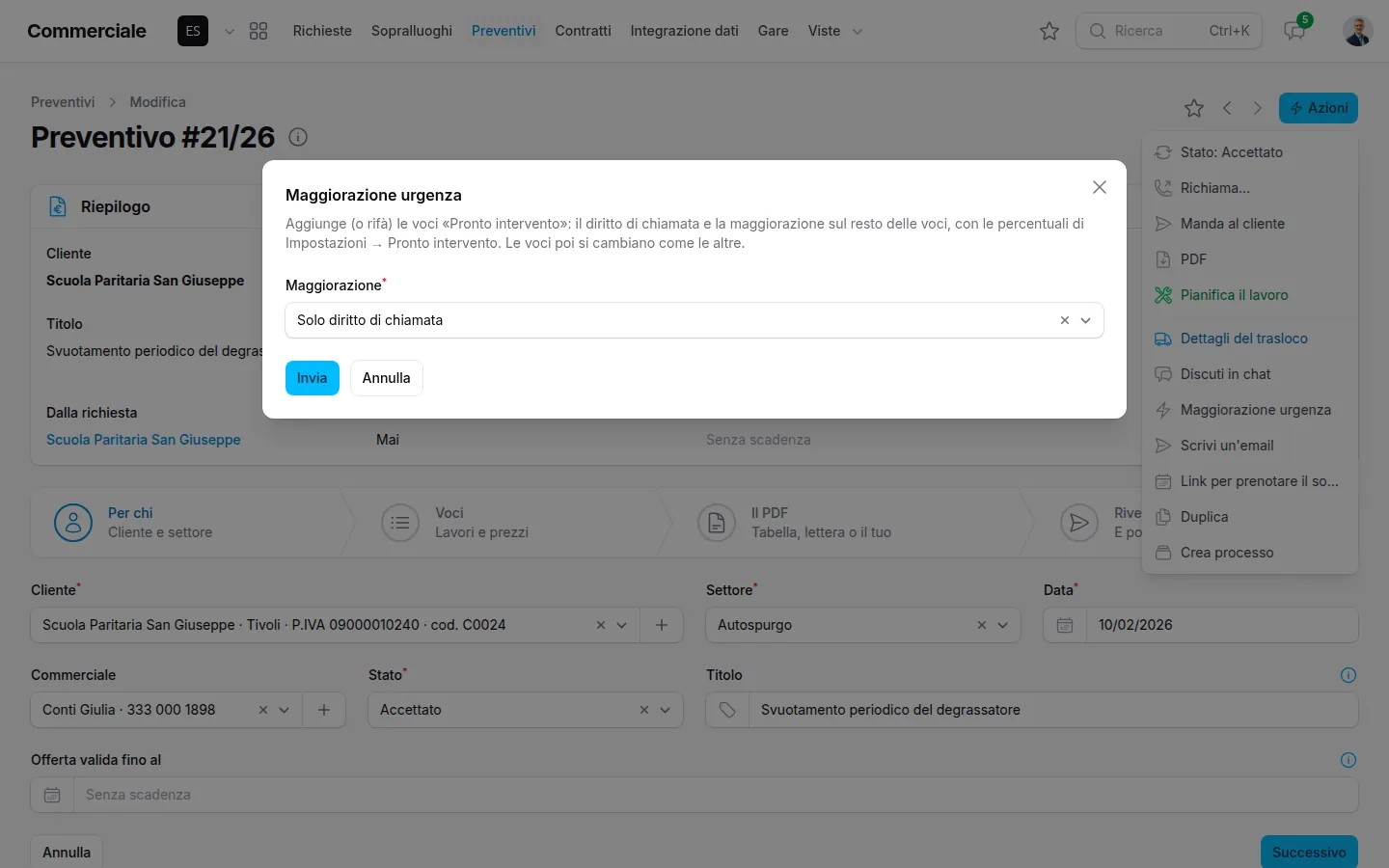
Task: Go to next record arrow
Action: coord(1257,108)
